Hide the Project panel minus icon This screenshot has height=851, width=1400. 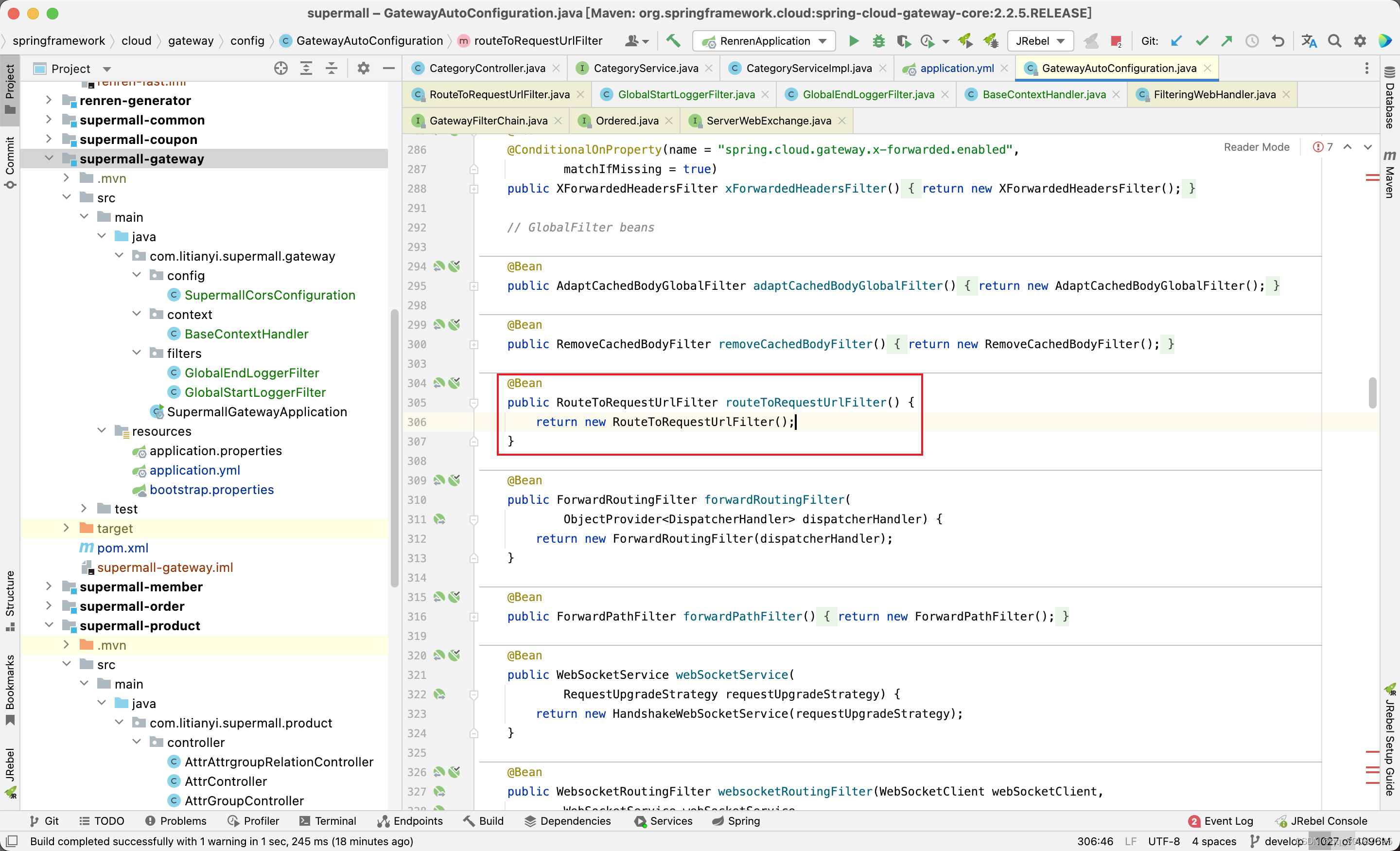point(388,69)
